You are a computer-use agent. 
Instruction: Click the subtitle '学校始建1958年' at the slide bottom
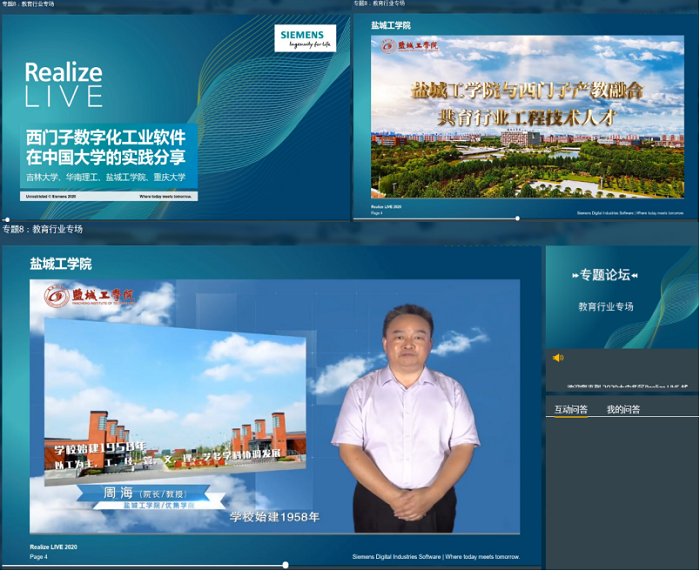(x=275, y=517)
